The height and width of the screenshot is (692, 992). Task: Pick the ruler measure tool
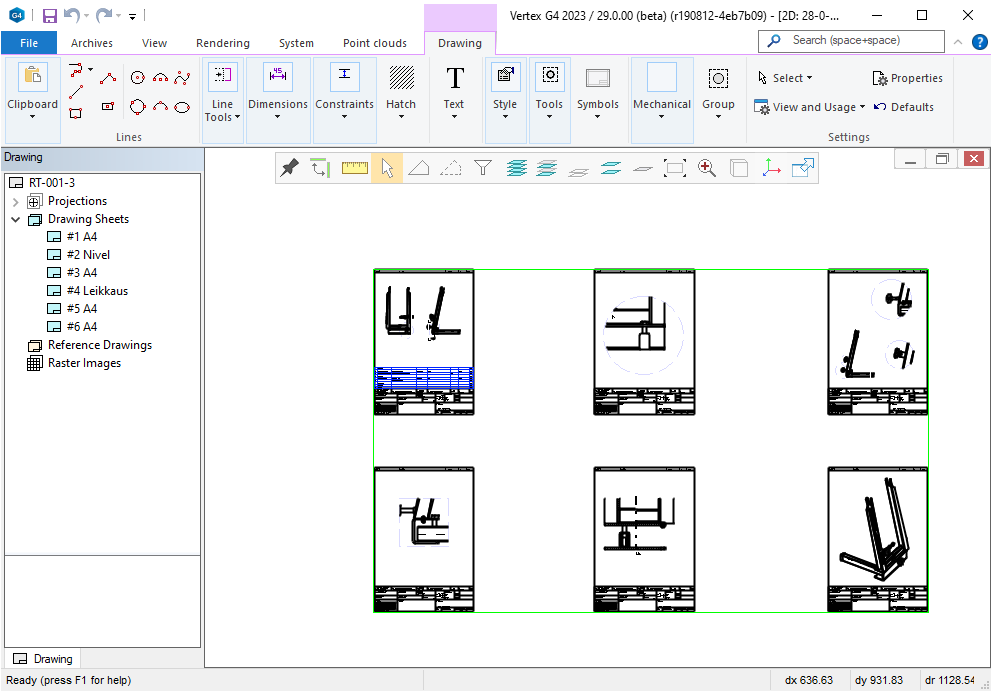(x=354, y=168)
